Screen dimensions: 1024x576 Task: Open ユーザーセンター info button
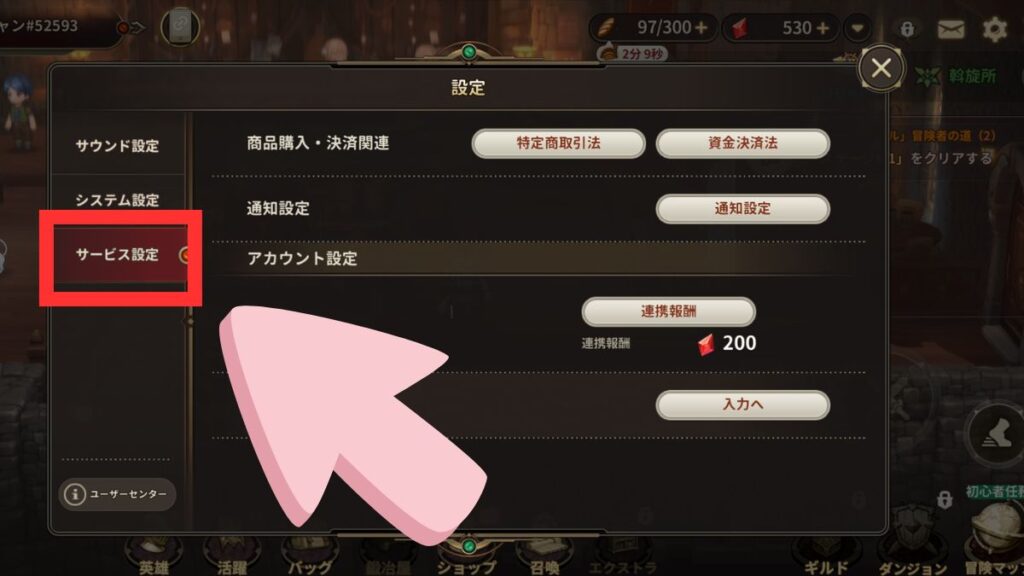coord(118,494)
